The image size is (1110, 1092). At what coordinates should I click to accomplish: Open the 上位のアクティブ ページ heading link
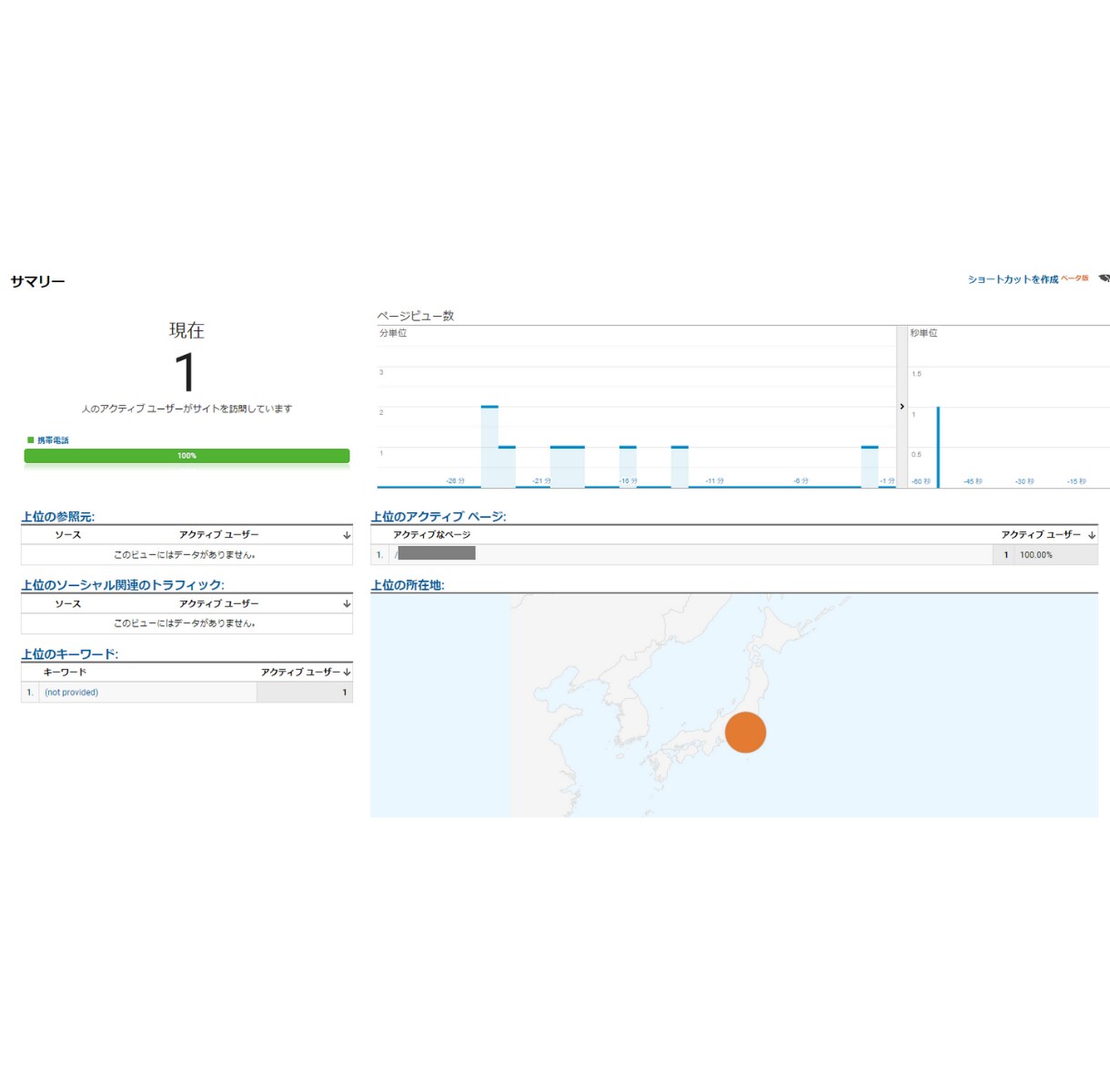(x=439, y=517)
